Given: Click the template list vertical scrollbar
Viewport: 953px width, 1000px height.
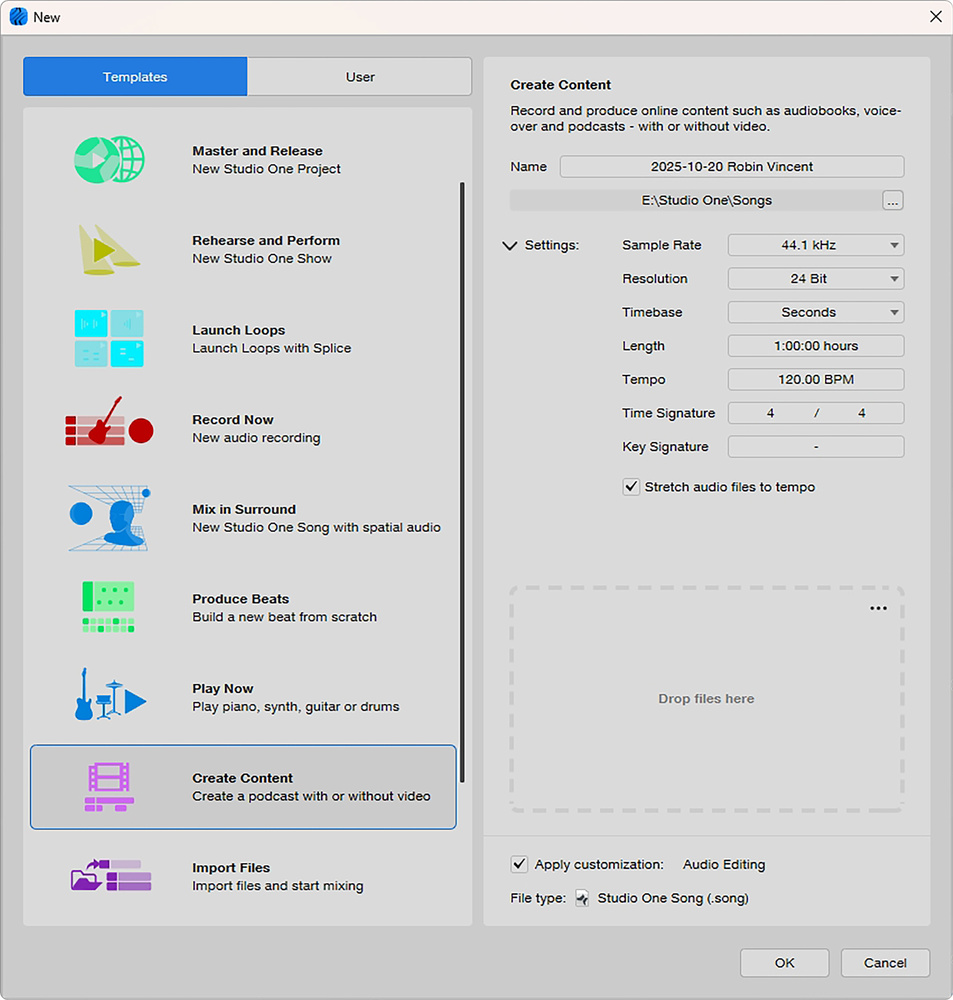Looking at the screenshot, I should tap(462, 480).
